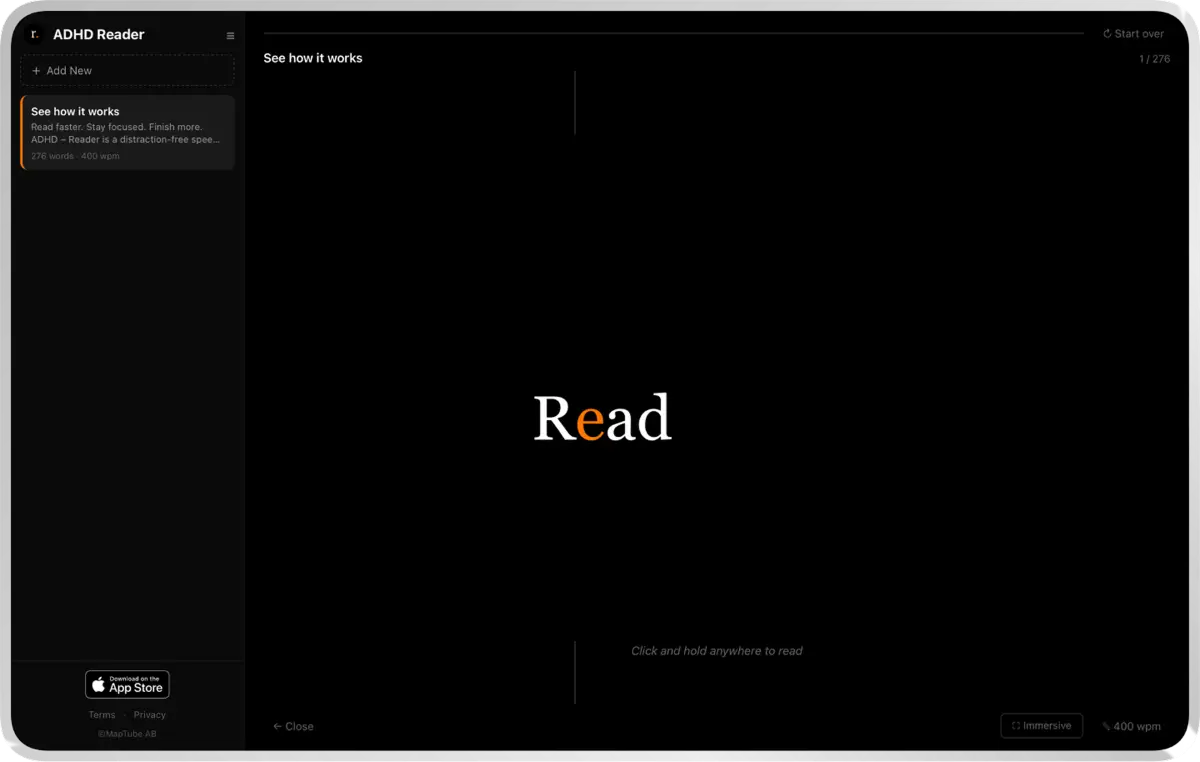Viewport: 1200px width, 762px height.
Task: Open the Privacy link
Action: point(150,715)
